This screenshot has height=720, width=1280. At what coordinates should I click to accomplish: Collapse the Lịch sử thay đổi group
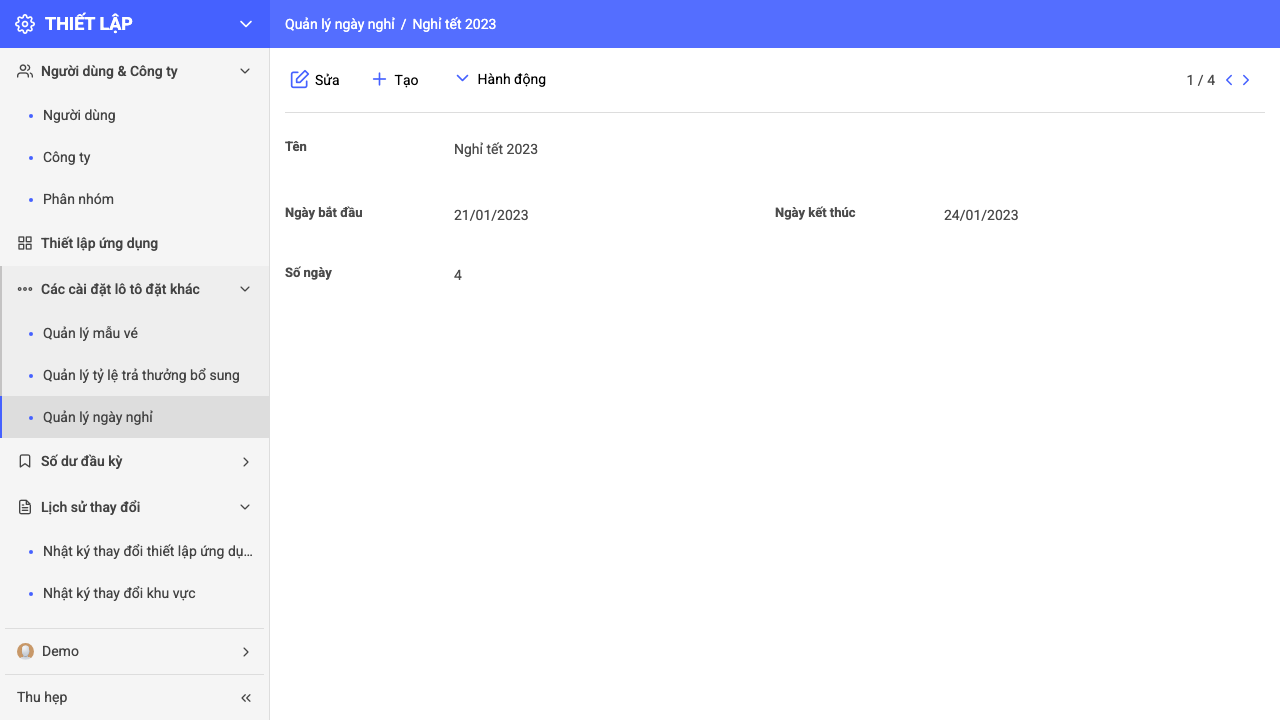245,507
